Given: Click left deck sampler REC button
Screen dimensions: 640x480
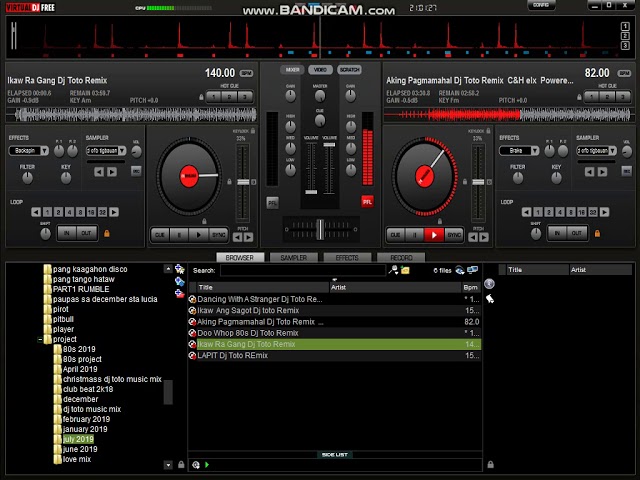Looking at the screenshot, I should pos(136,171).
